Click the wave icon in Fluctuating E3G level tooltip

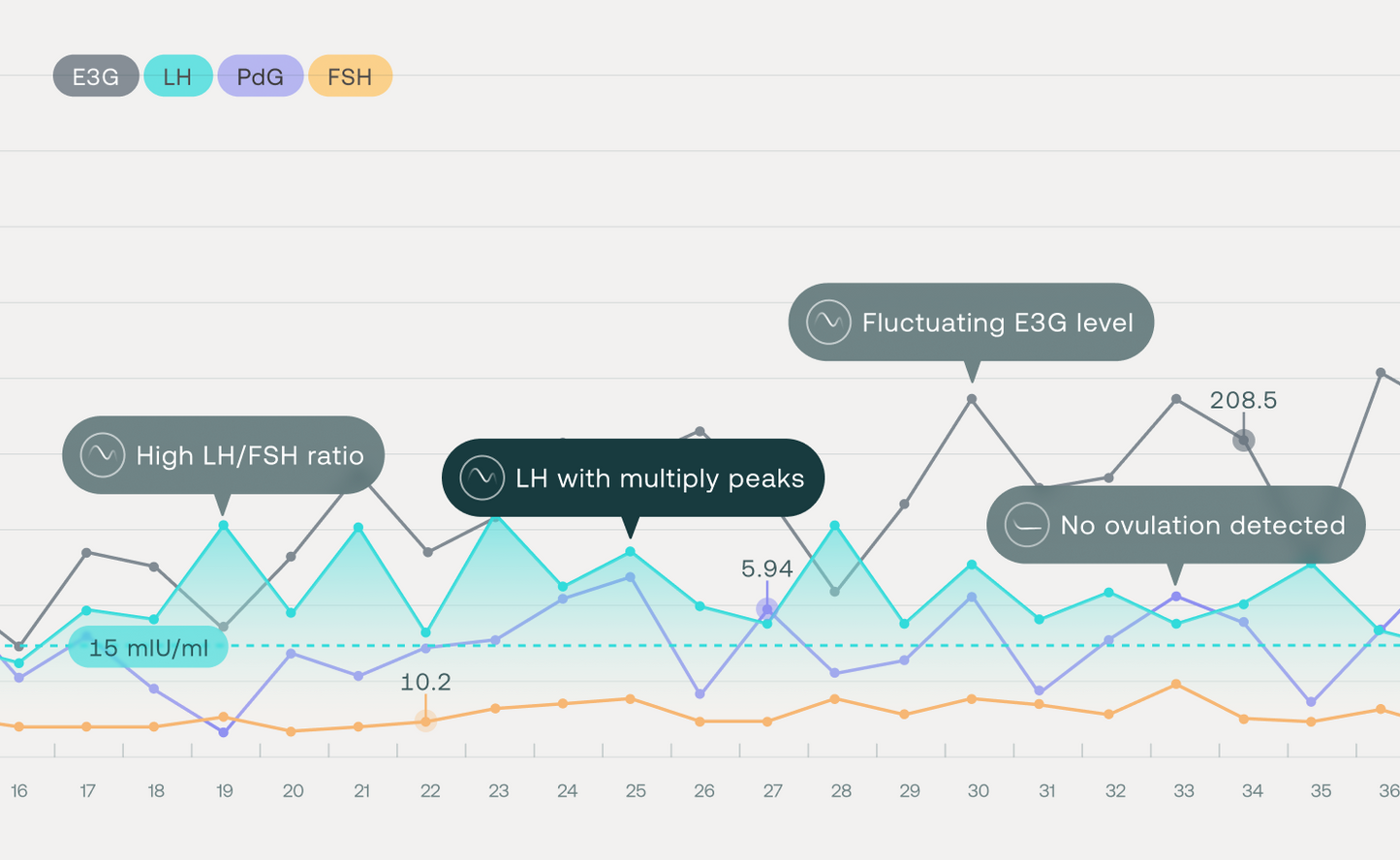(828, 322)
